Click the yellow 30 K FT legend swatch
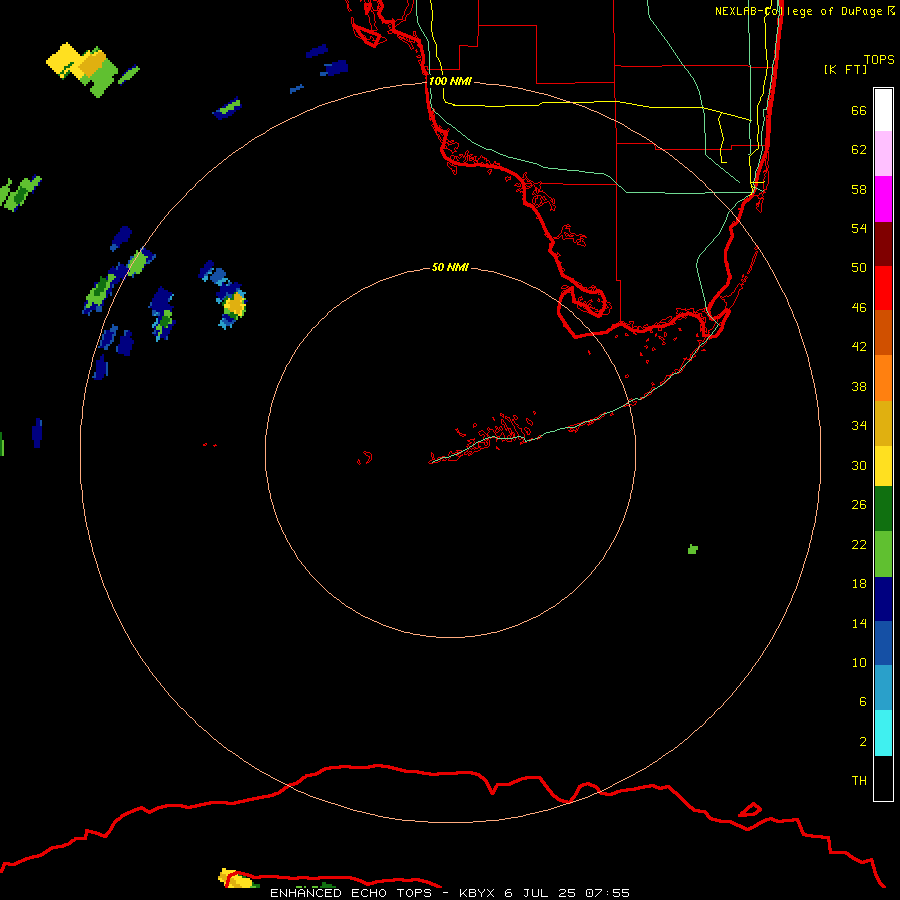Screen dimensions: 900x900 coord(883,465)
